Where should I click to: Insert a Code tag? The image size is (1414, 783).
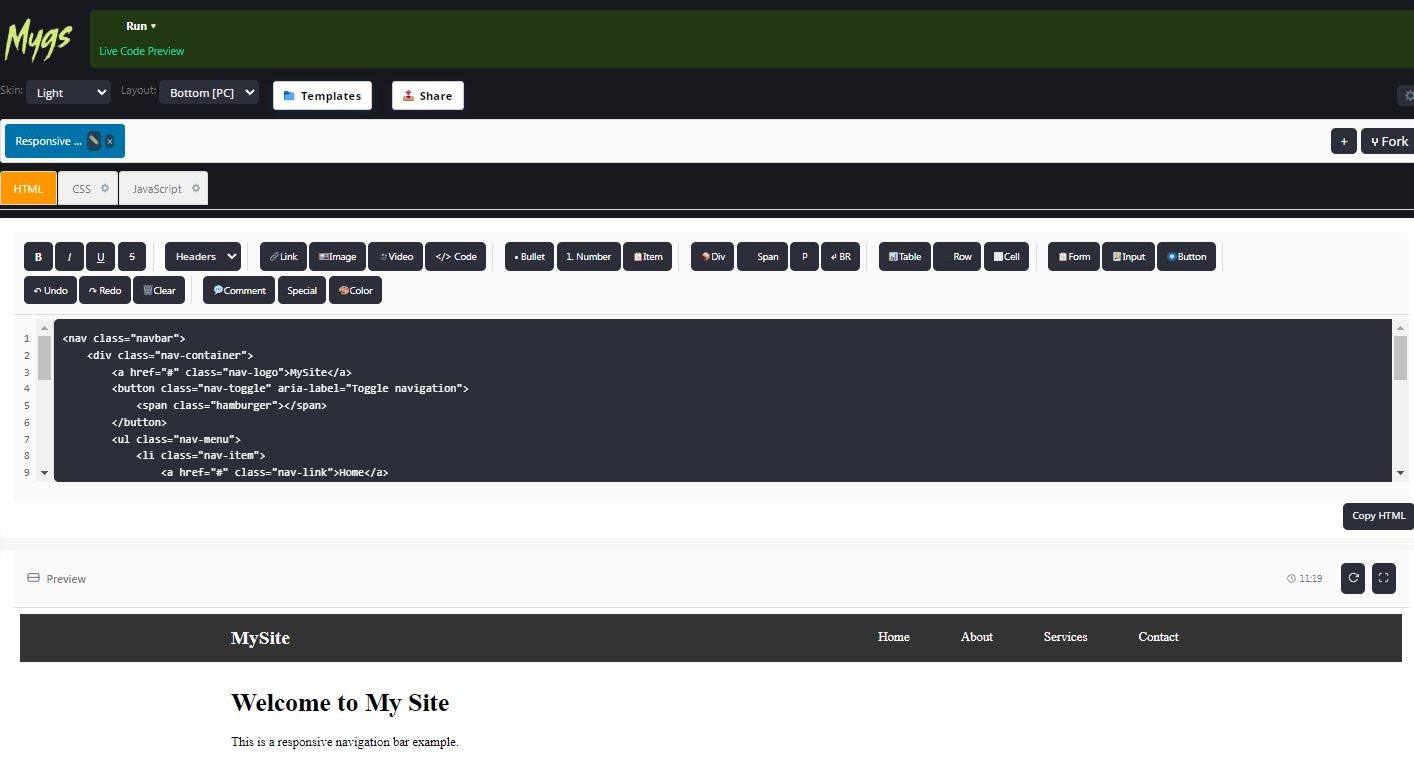456,257
